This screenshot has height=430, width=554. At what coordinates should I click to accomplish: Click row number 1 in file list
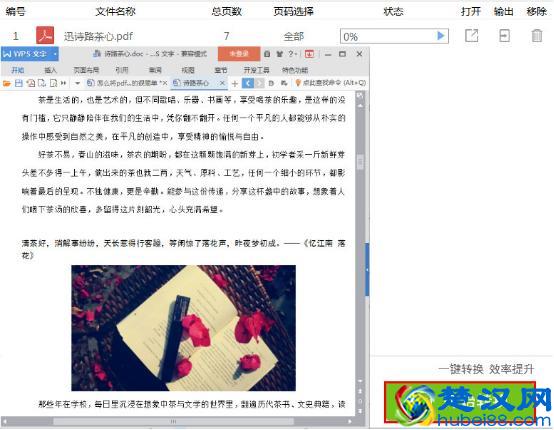coord(16,36)
